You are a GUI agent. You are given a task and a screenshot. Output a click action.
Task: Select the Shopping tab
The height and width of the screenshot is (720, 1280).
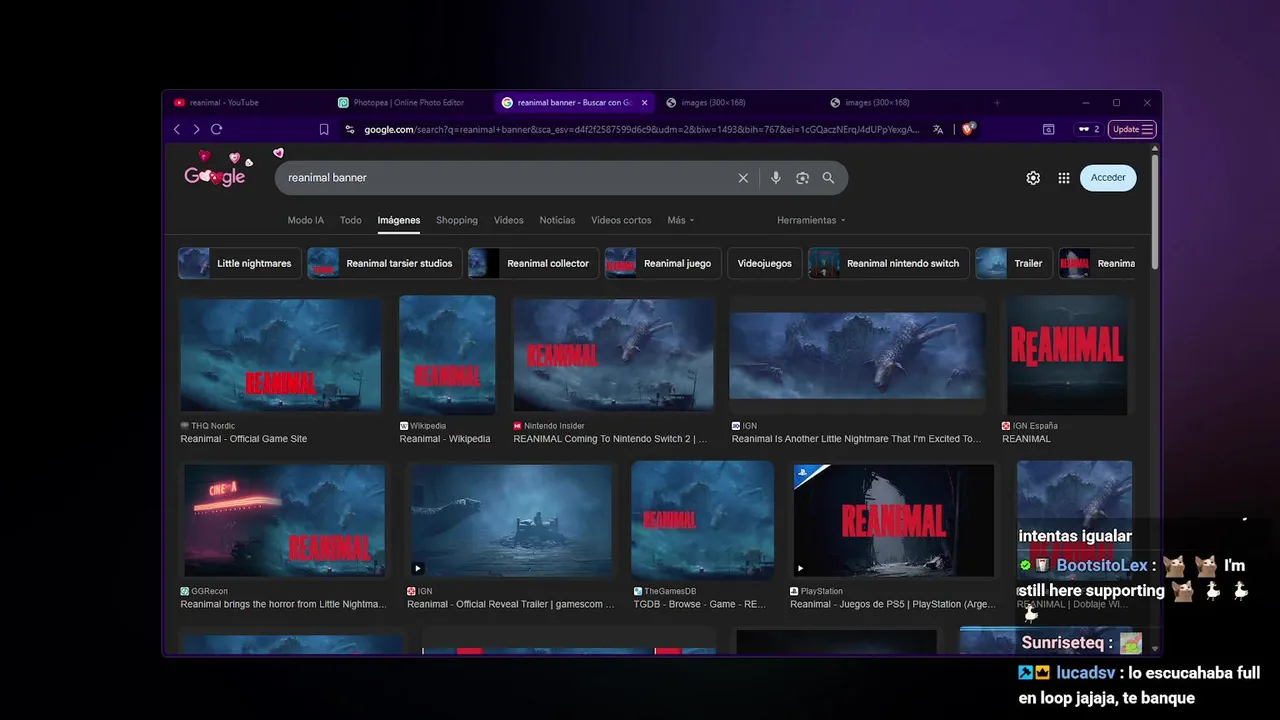point(457,220)
